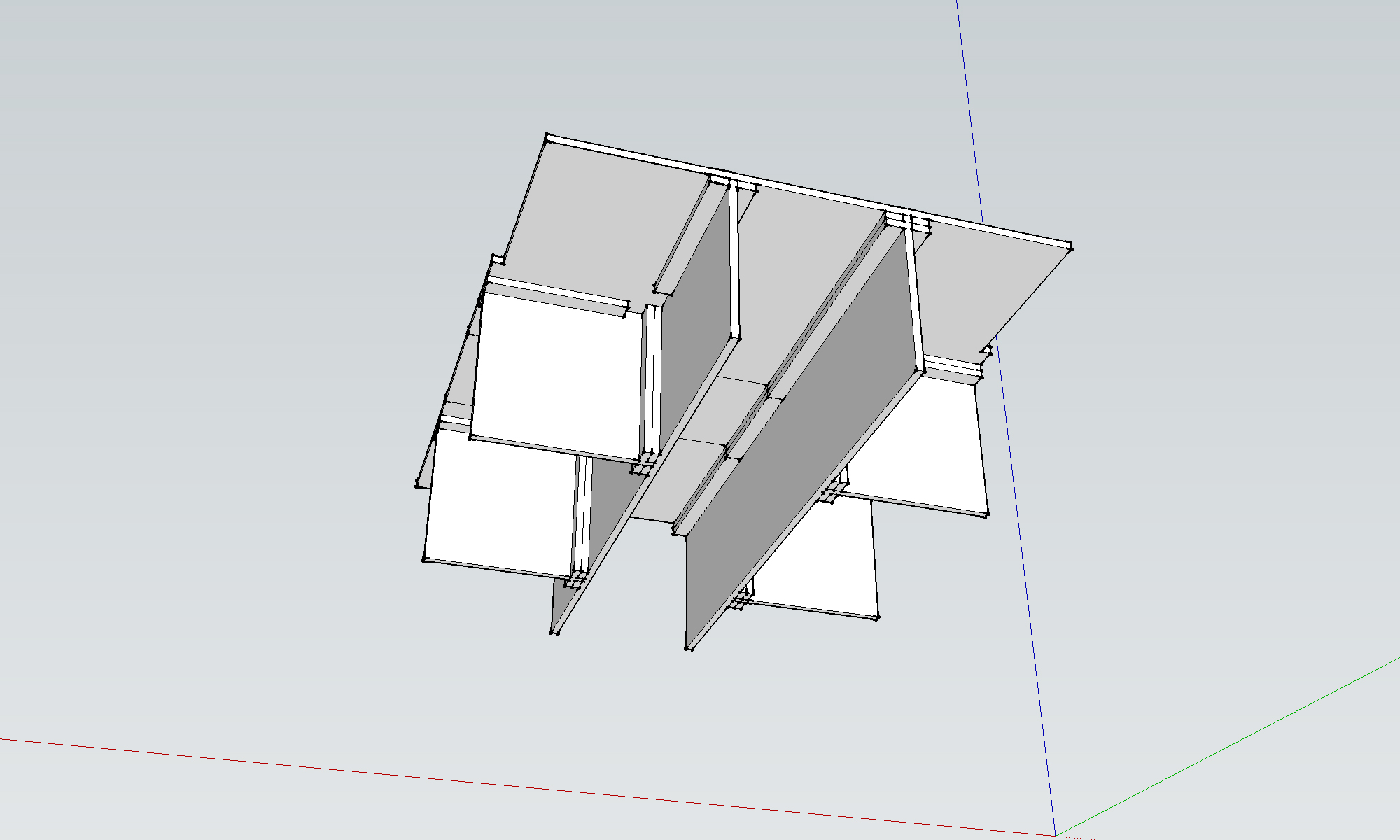Image resolution: width=1400 pixels, height=840 pixels.
Task: Click the top-left corner endpoint of the slab
Action: pos(547,135)
